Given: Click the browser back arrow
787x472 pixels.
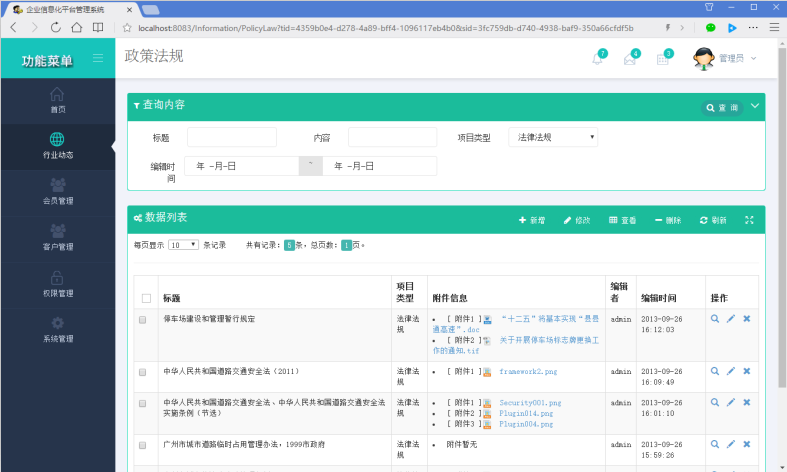Looking at the screenshot, I should (14, 28).
